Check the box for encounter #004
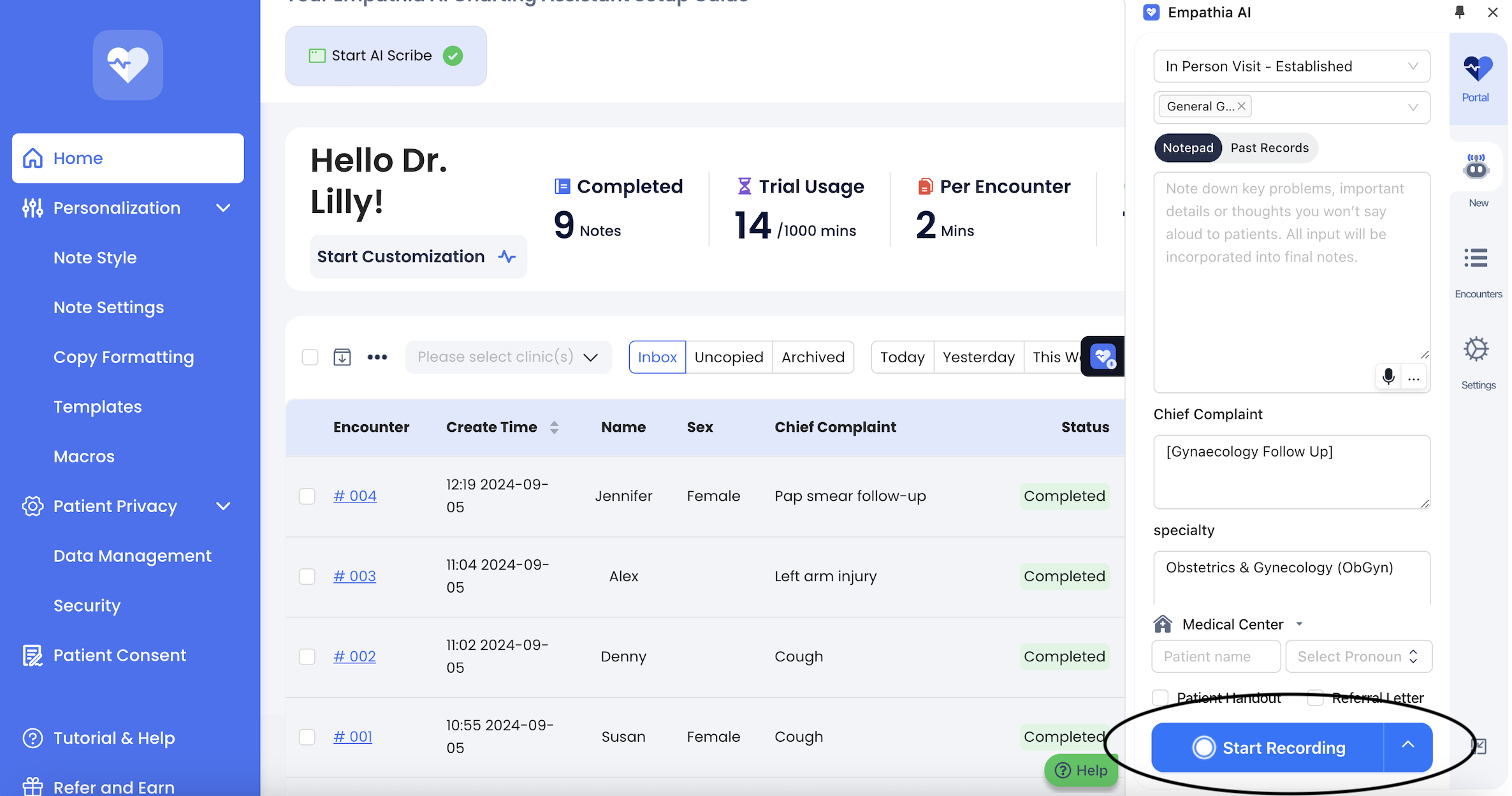The image size is (1512, 796). [x=307, y=496]
